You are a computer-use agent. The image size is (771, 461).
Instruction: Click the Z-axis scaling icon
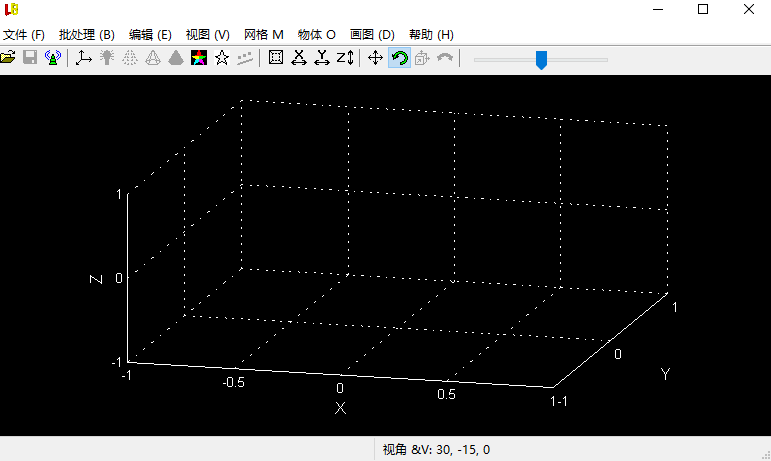coord(345,58)
